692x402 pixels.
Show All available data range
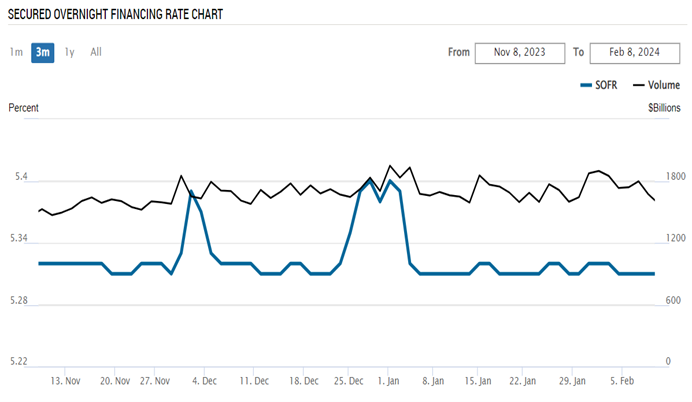[x=96, y=52]
